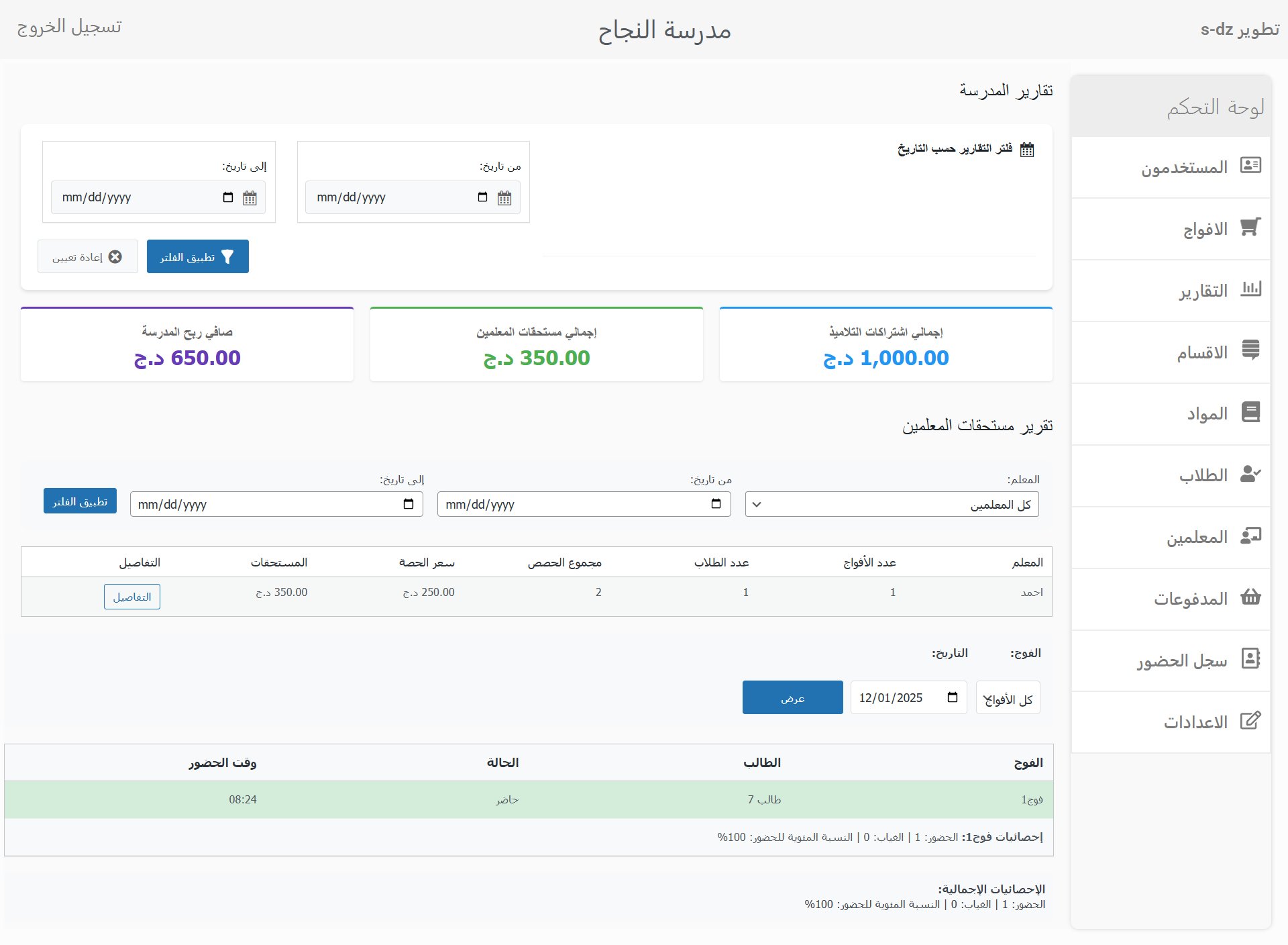Expand the كل الأفواج group dropdown
Screen dimensions: 1288x945
(1008, 699)
